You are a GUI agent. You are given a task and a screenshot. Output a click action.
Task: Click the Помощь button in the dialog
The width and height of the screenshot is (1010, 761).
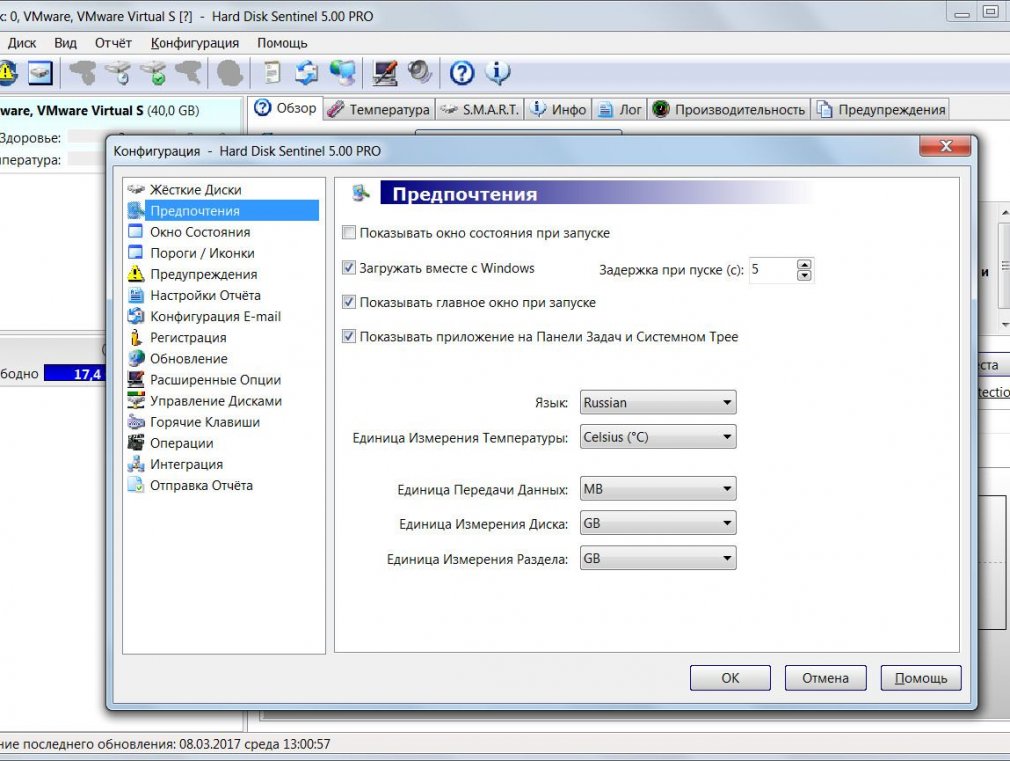[x=921, y=678]
